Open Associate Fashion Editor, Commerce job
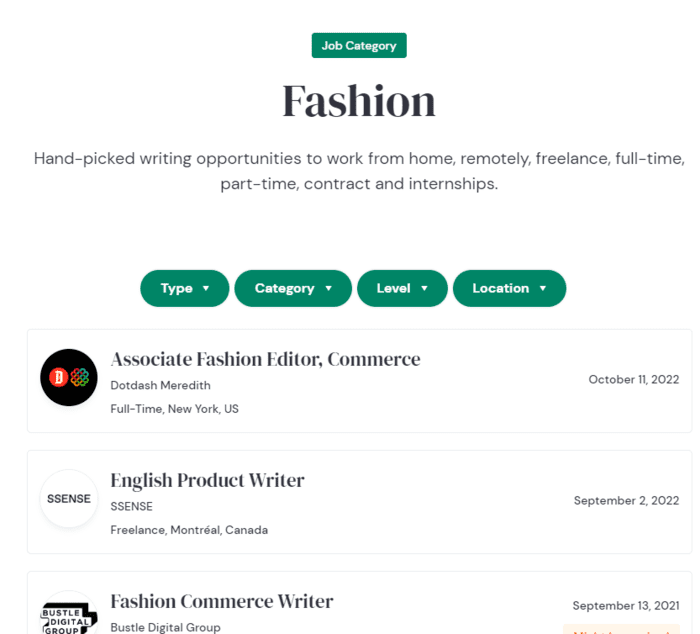This screenshot has height=634, width=700. (x=265, y=359)
